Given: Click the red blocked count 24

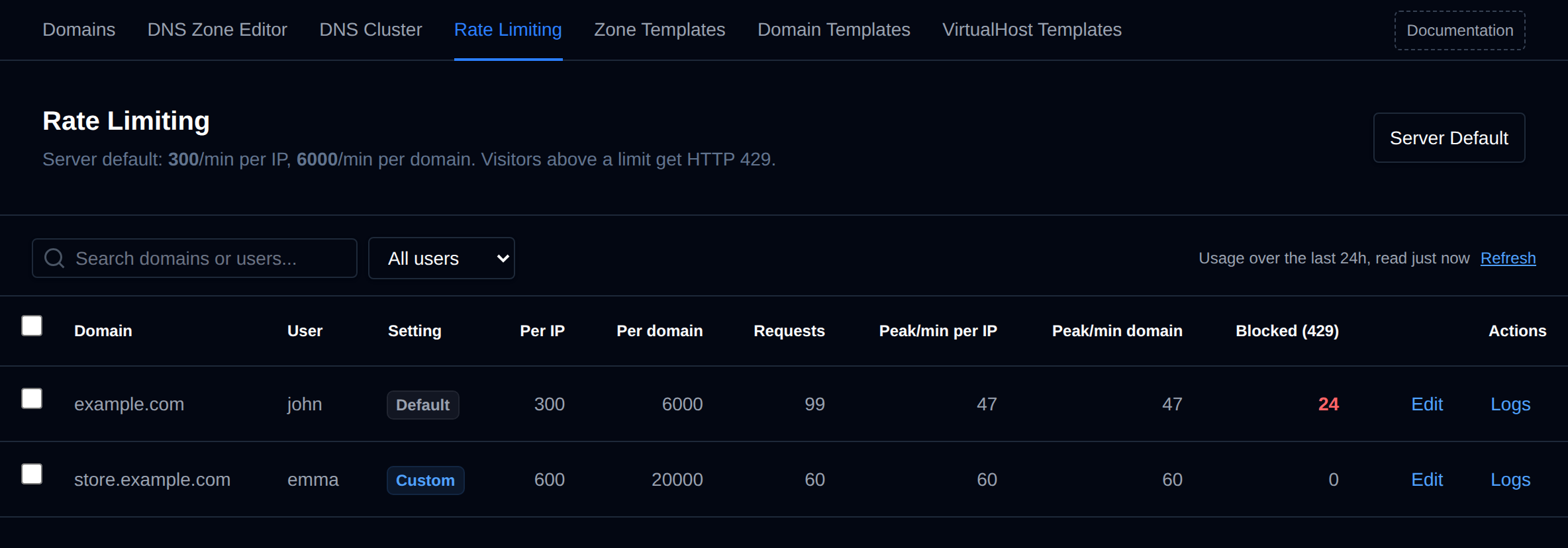Looking at the screenshot, I should [x=1328, y=404].
